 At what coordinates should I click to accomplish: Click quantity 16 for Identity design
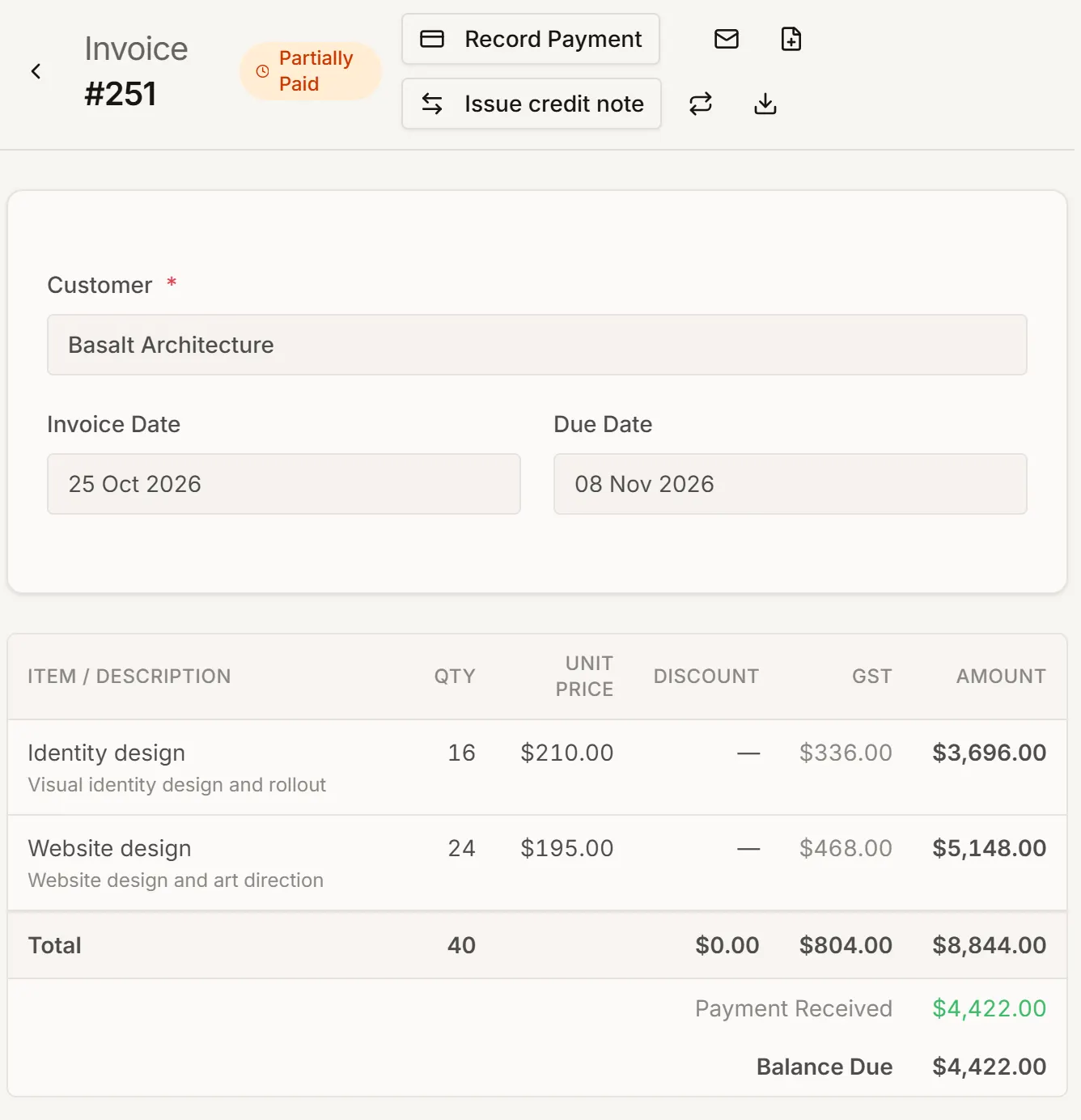462,753
